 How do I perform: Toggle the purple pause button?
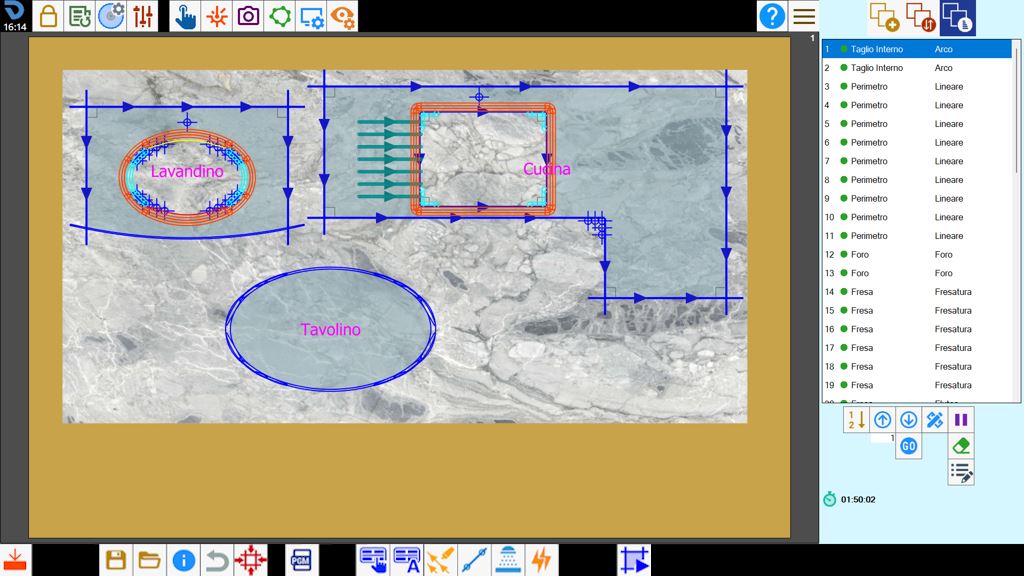click(x=961, y=419)
